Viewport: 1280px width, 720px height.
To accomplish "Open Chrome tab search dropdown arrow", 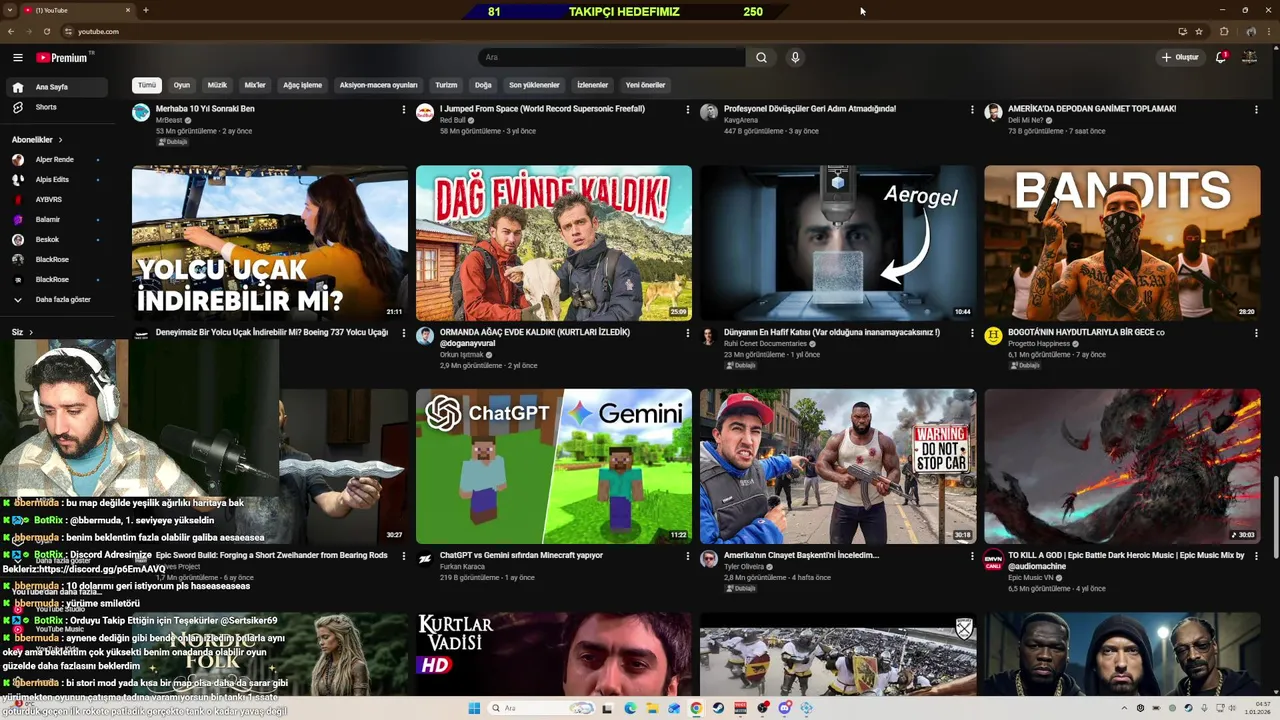I will tap(11, 10).
